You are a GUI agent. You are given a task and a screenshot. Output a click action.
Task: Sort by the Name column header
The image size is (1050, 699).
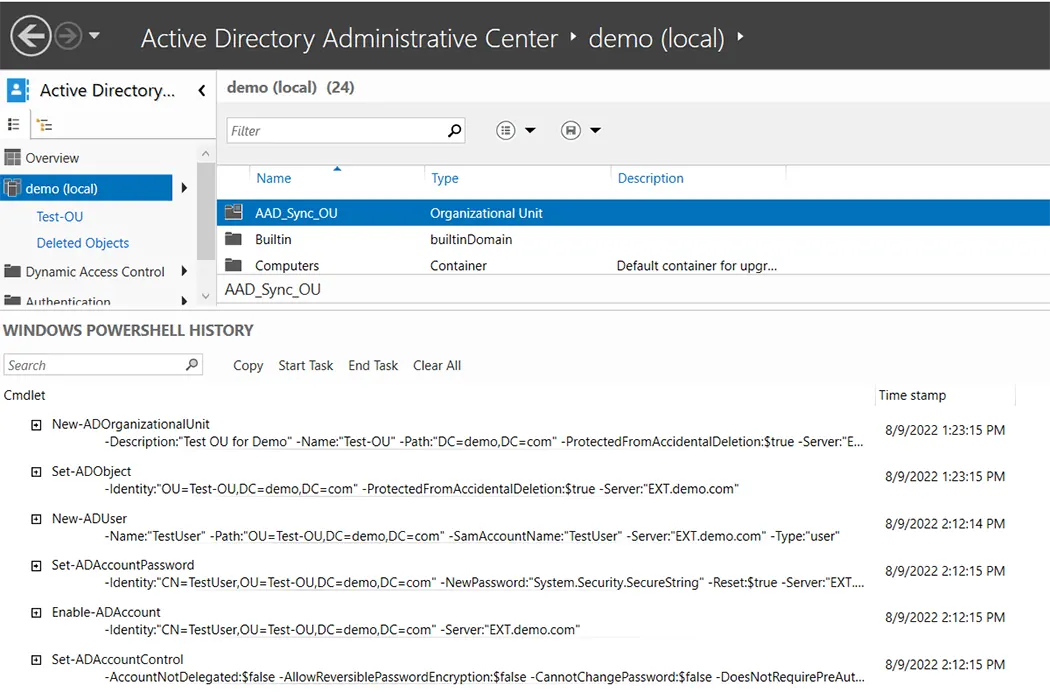click(x=273, y=178)
